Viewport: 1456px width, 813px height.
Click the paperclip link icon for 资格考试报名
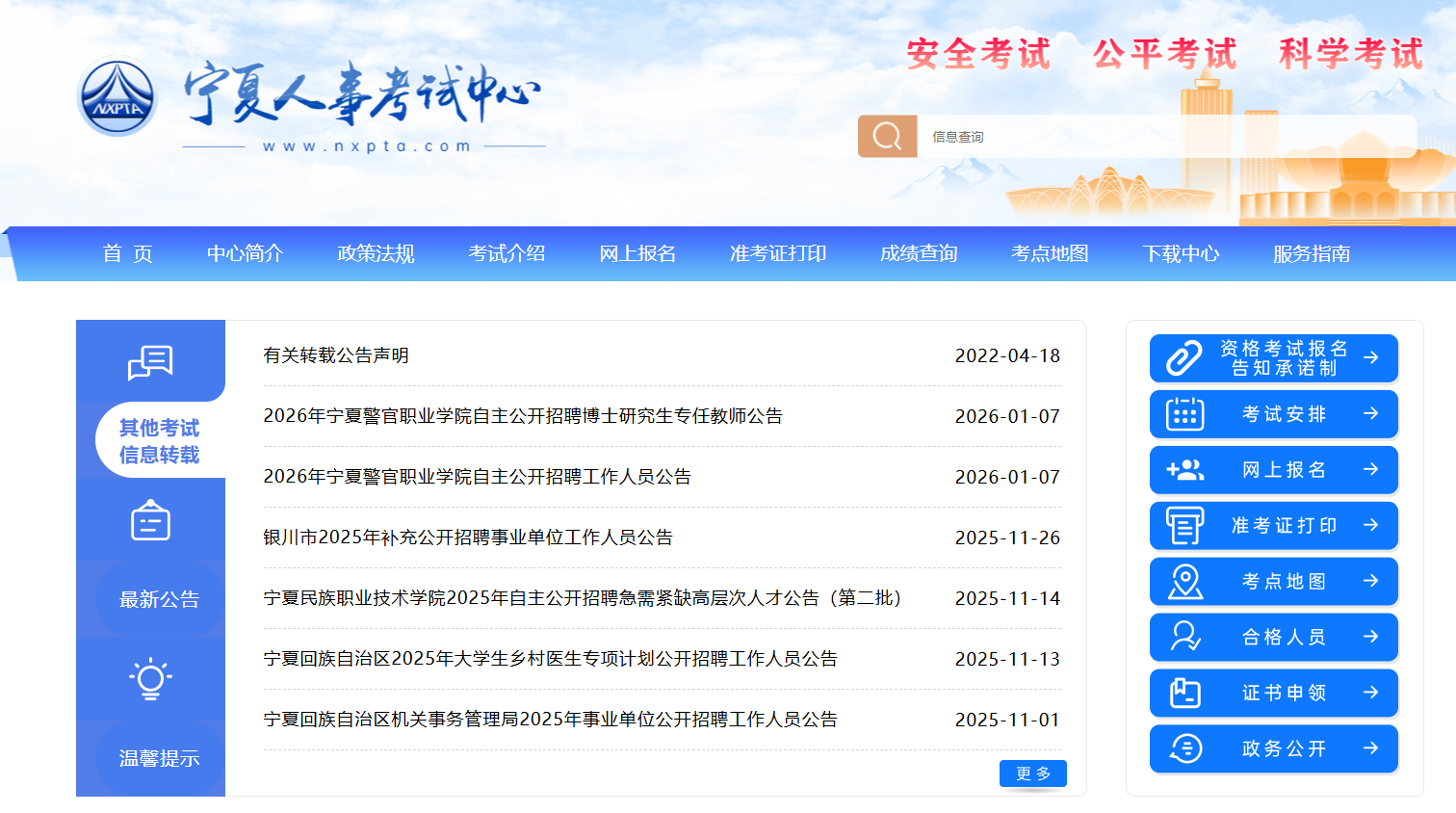click(1184, 358)
